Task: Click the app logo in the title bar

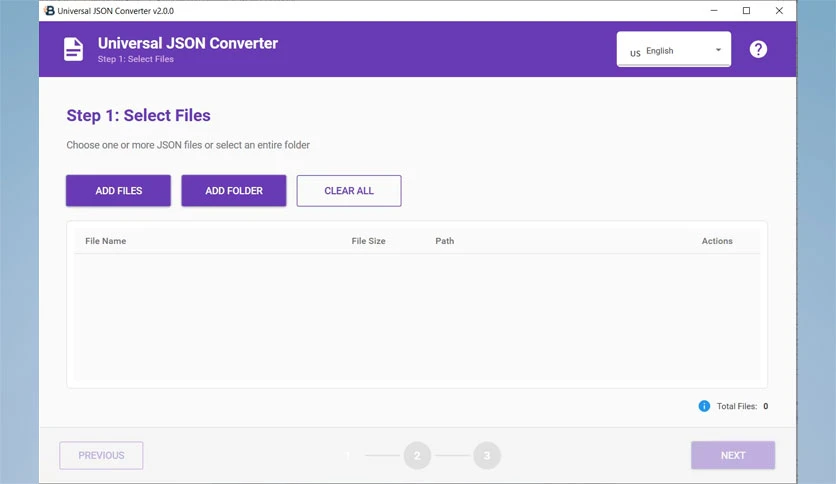Action: pos(49,11)
